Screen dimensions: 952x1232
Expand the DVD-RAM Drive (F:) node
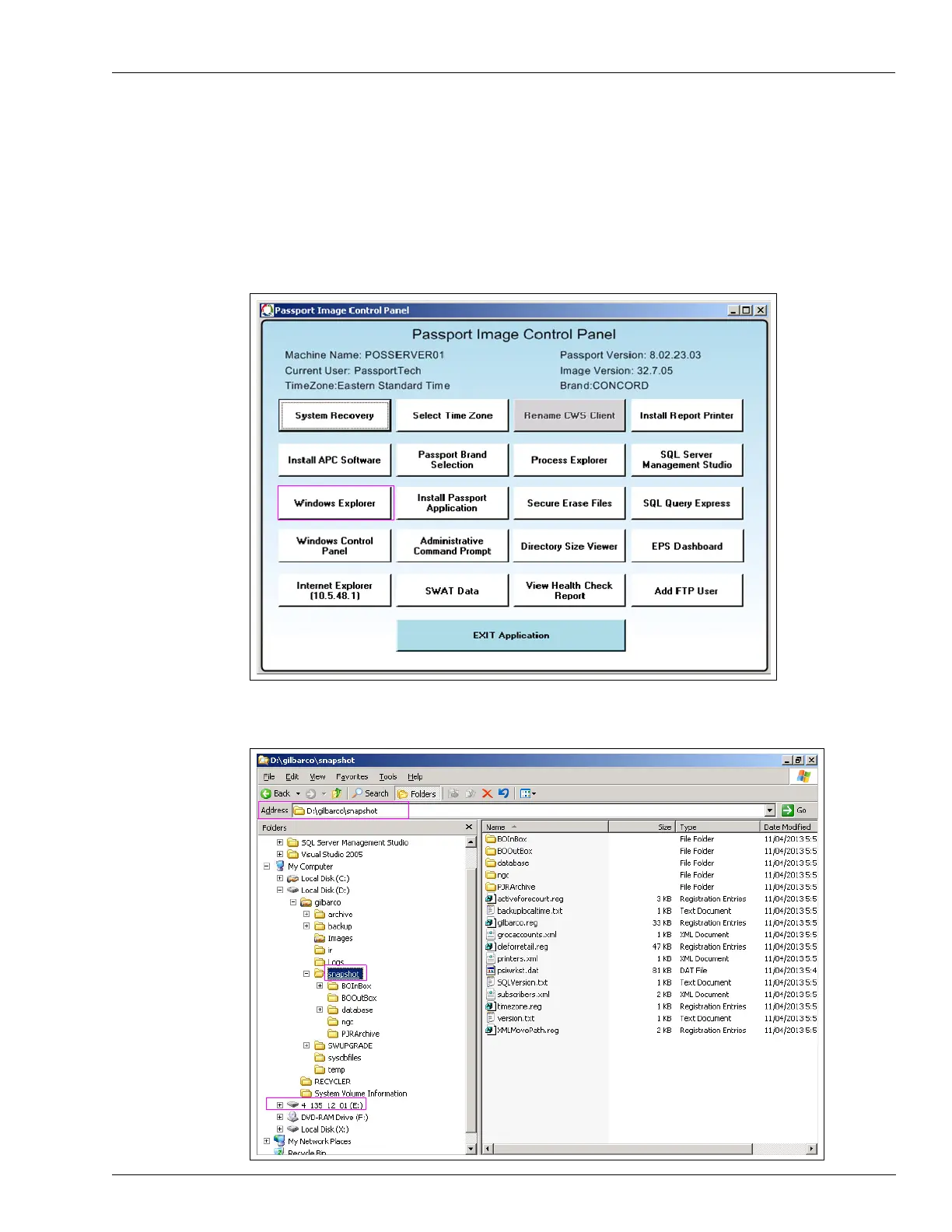tap(280, 1117)
